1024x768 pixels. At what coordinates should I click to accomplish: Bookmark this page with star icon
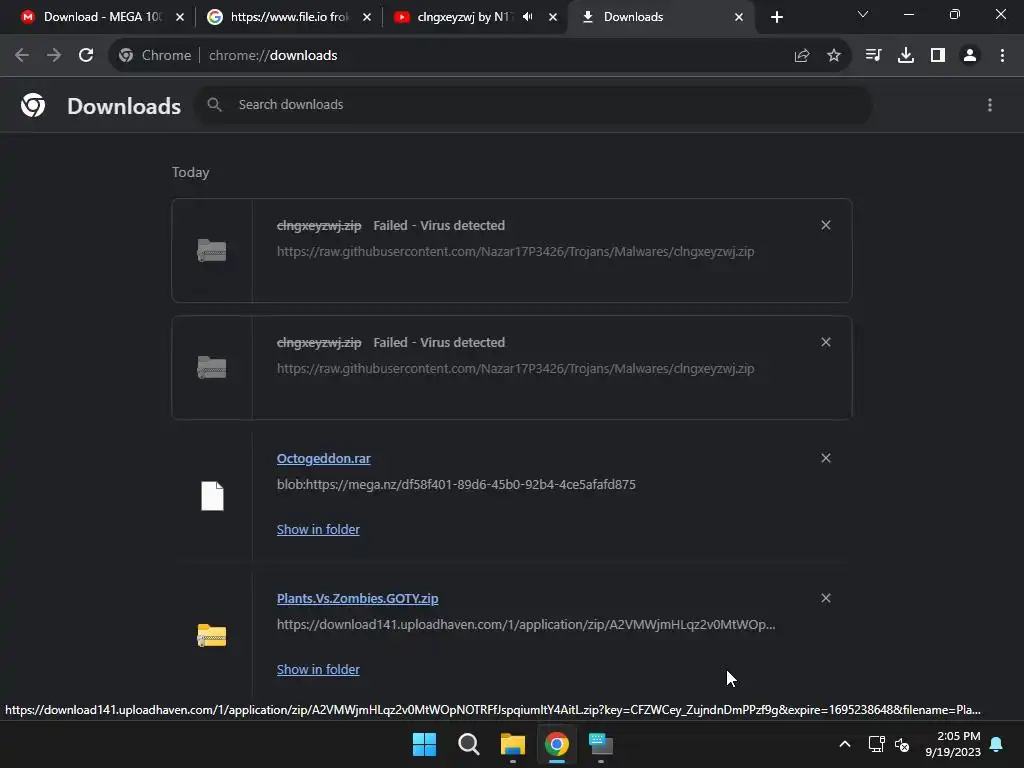click(833, 56)
